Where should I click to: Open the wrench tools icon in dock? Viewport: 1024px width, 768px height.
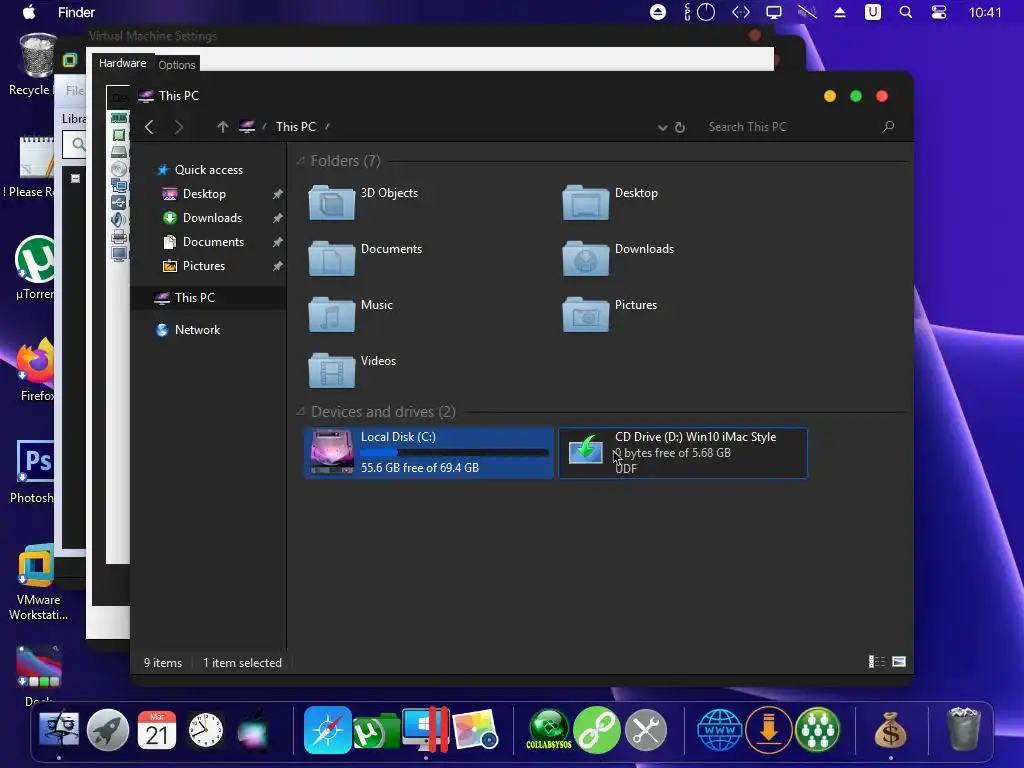646,729
